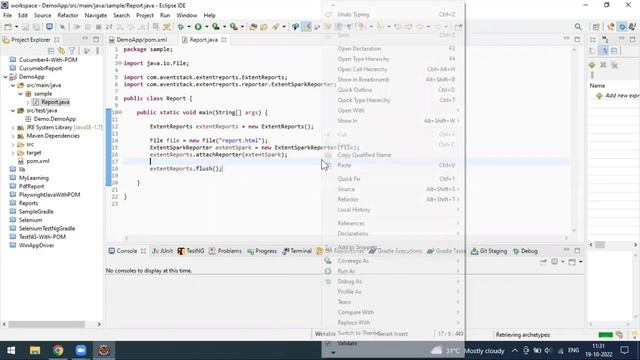640x360 pixels.
Task: Expand the Maven Dependencies node
Action: pos(13,136)
